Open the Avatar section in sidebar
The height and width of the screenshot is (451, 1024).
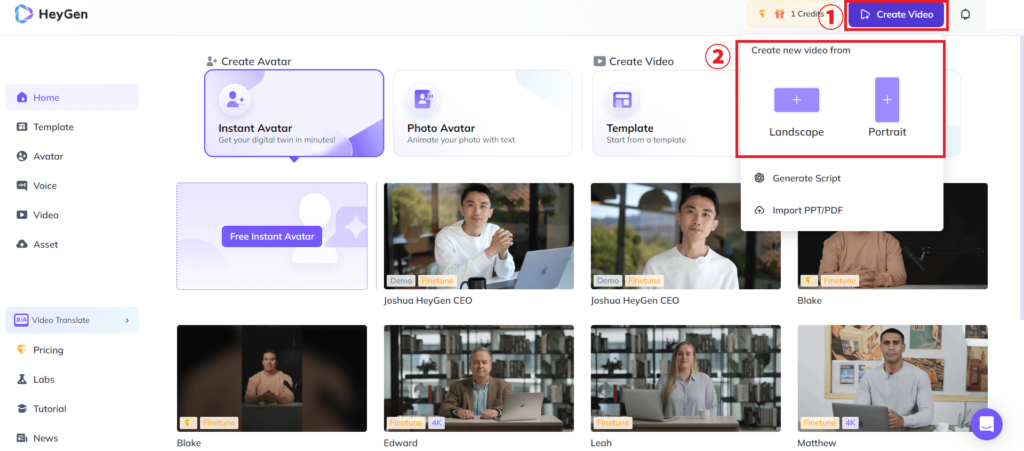[47, 156]
